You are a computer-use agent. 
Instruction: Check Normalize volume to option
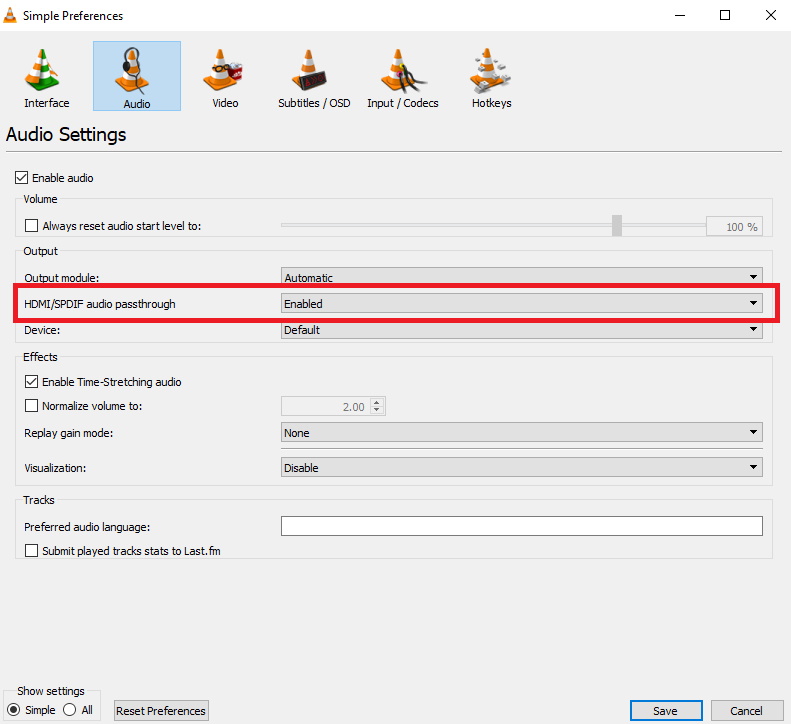point(32,406)
